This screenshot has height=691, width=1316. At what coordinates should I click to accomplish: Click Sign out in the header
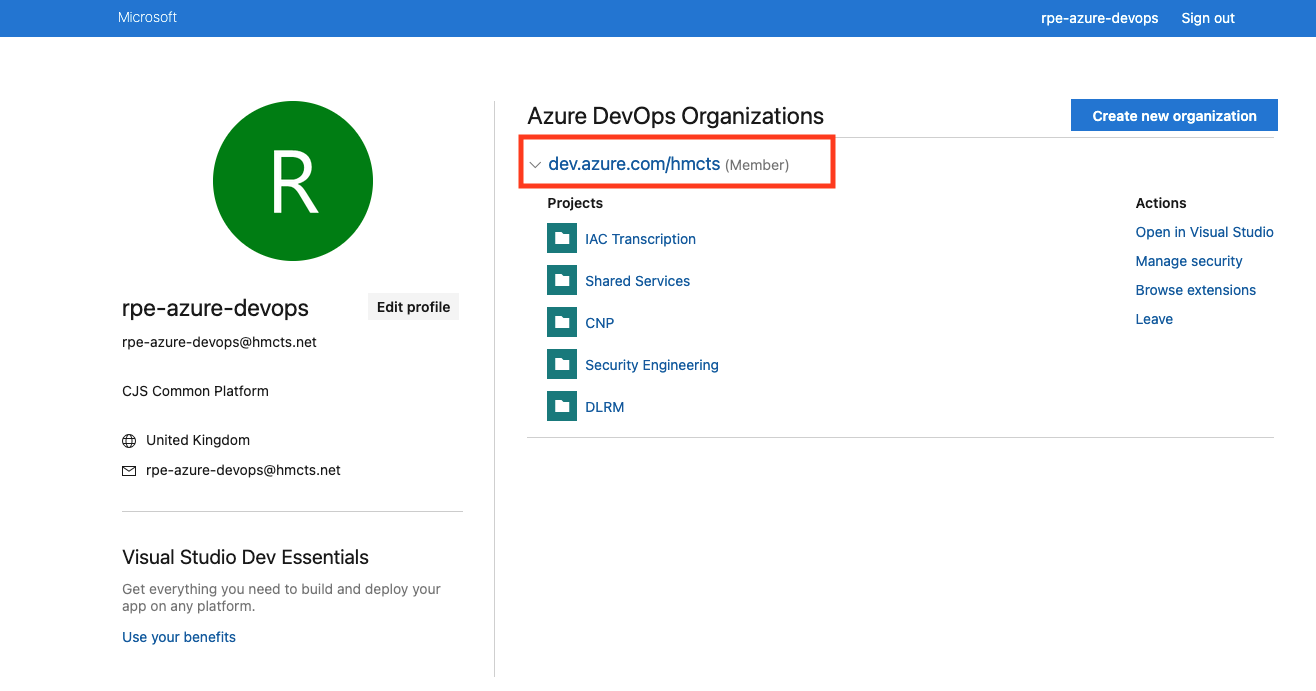click(x=1207, y=18)
